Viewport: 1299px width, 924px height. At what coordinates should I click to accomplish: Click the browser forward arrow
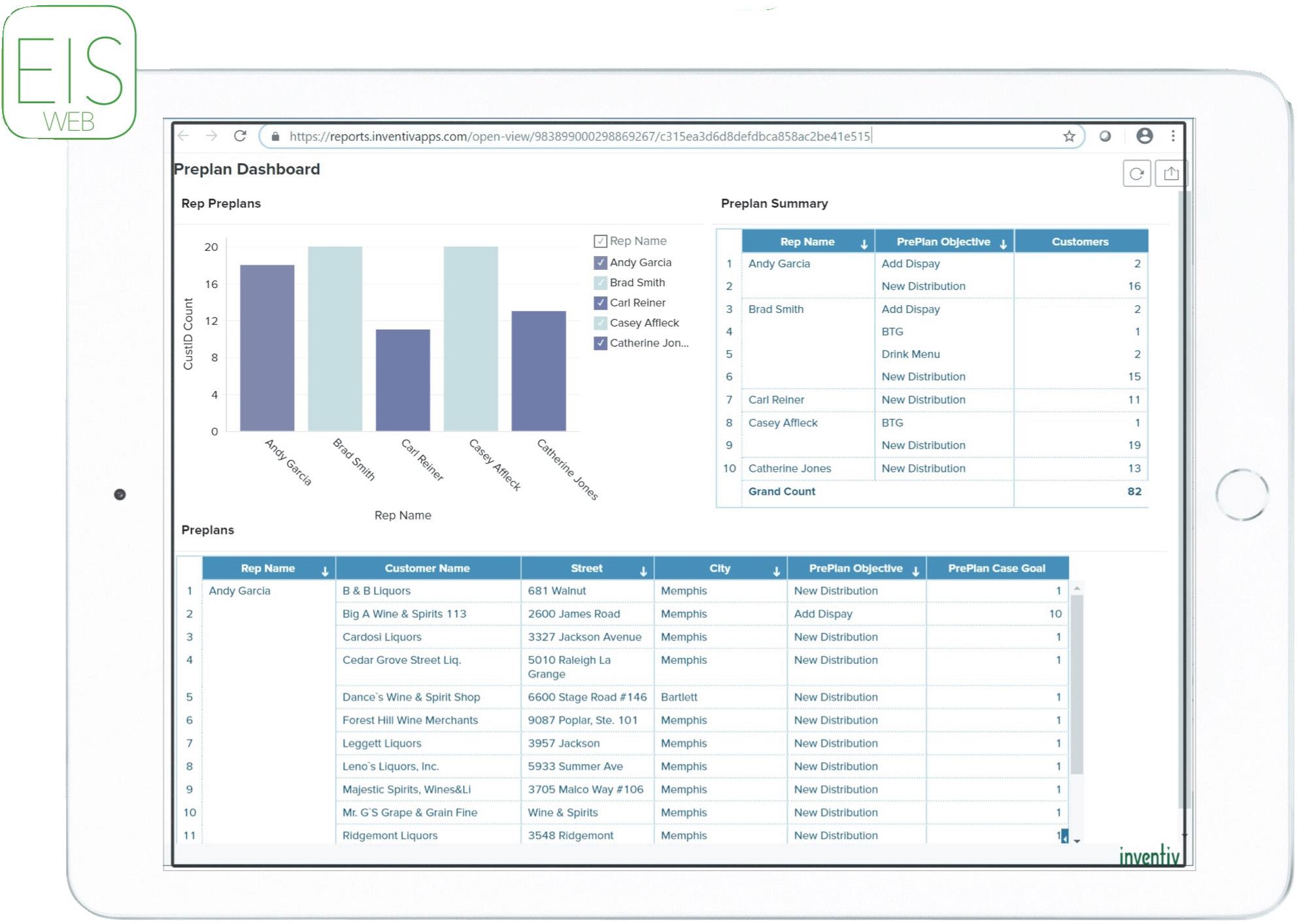pyautogui.click(x=211, y=136)
